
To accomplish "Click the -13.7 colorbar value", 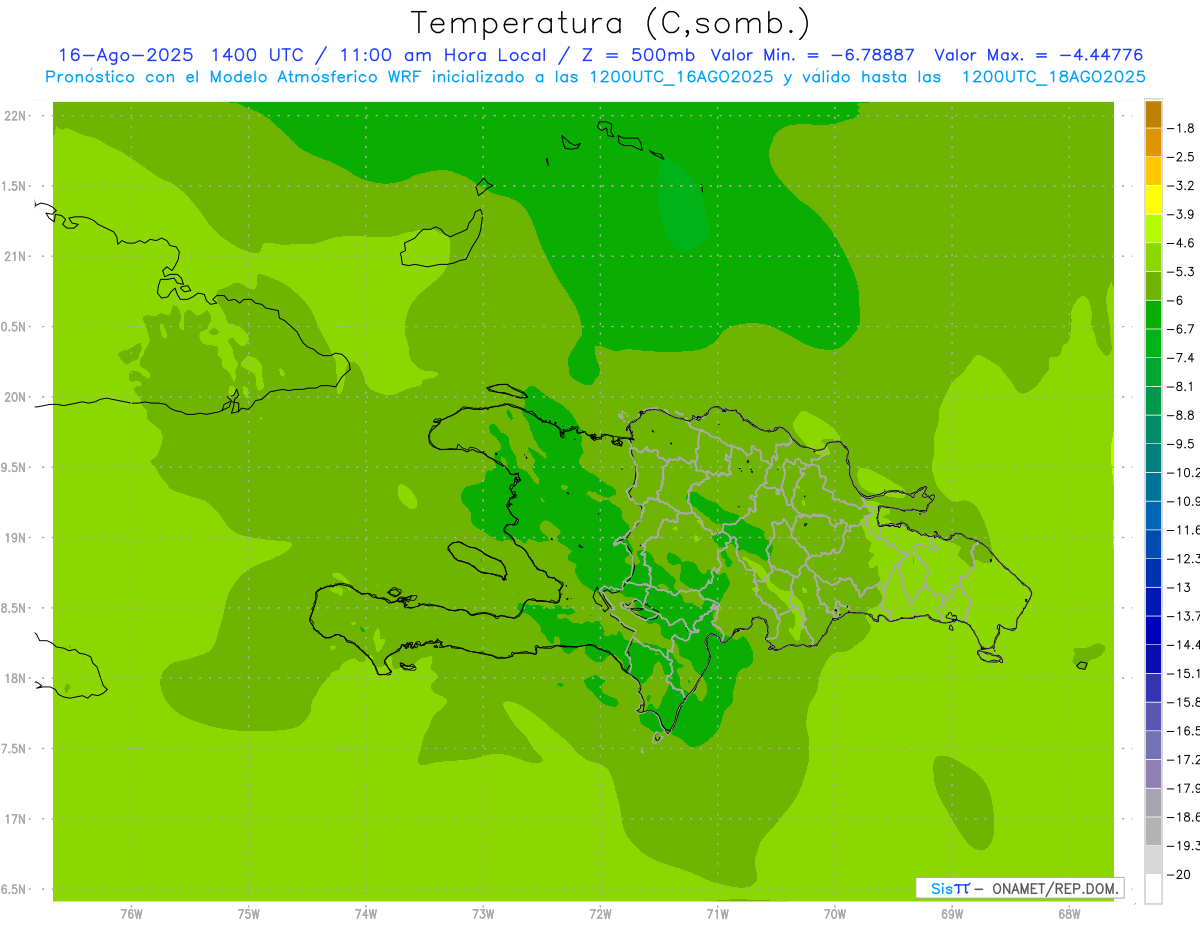I will click(x=1183, y=615).
